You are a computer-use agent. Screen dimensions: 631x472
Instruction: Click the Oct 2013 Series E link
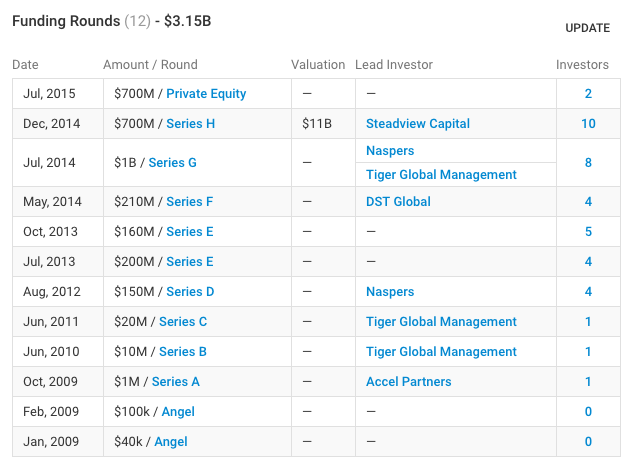(189, 232)
